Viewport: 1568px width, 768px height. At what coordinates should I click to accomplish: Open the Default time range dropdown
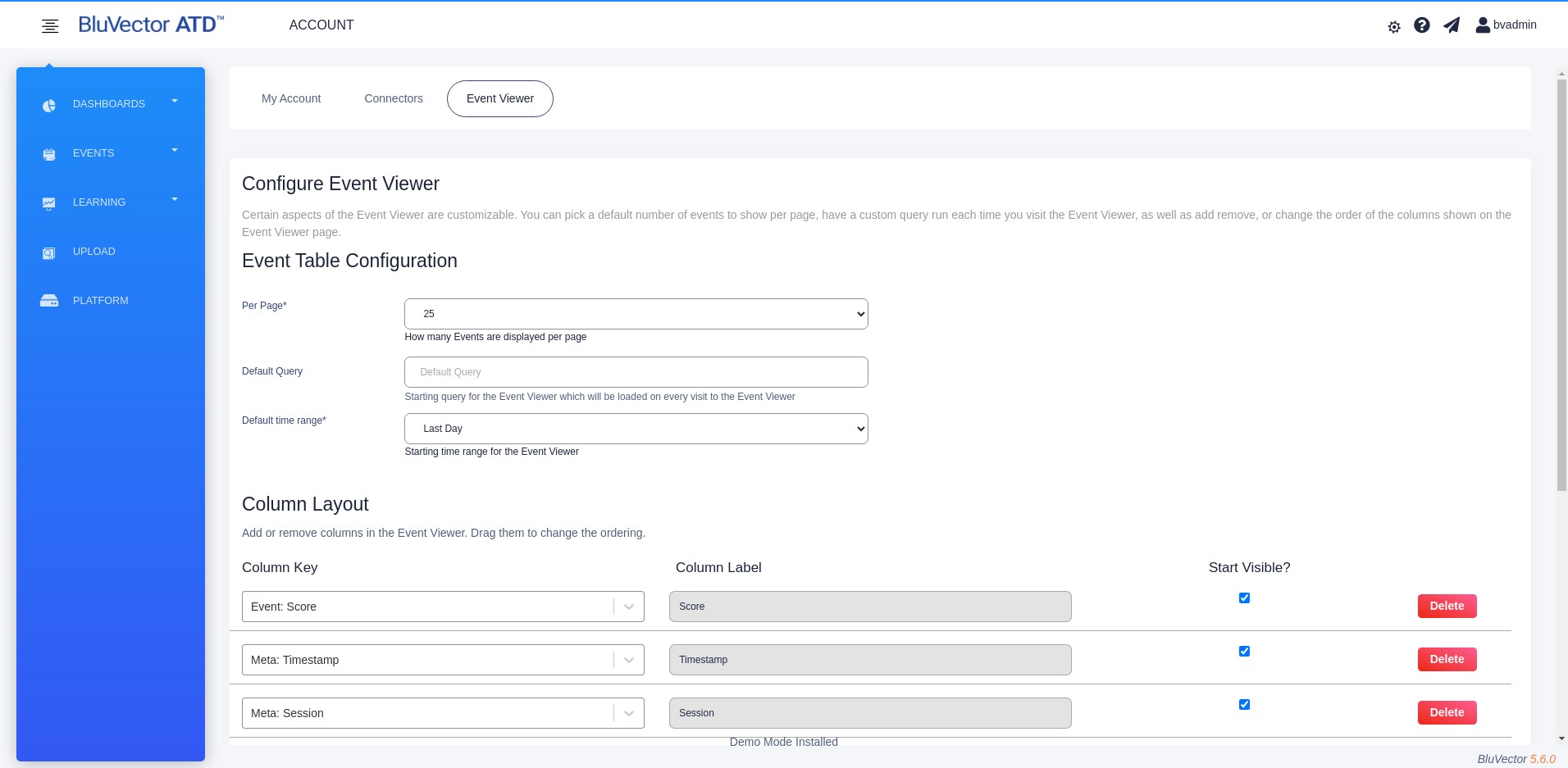(x=636, y=429)
